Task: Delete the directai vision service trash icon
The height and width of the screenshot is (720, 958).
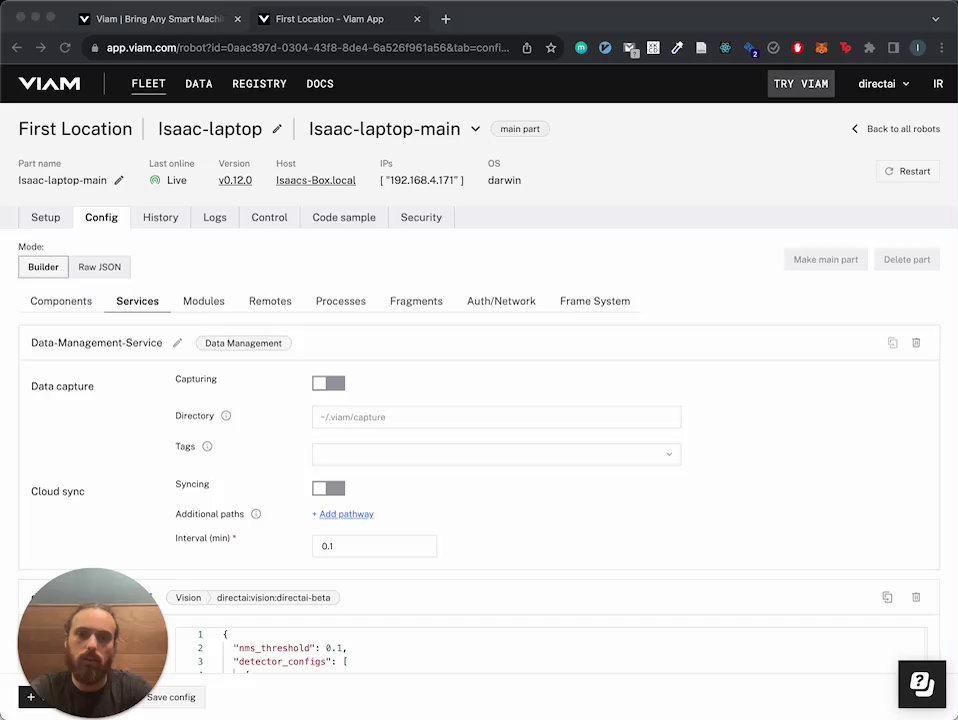Action: (916, 597)
